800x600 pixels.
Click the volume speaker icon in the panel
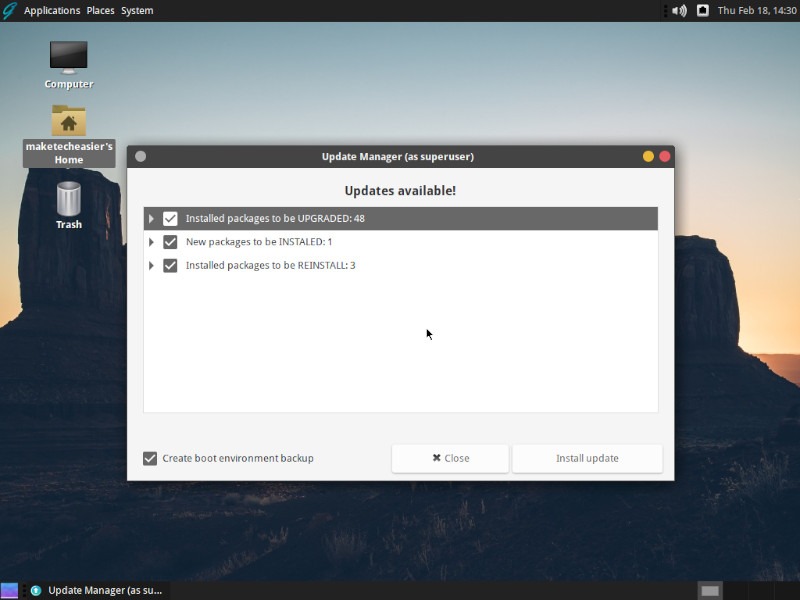679,10
